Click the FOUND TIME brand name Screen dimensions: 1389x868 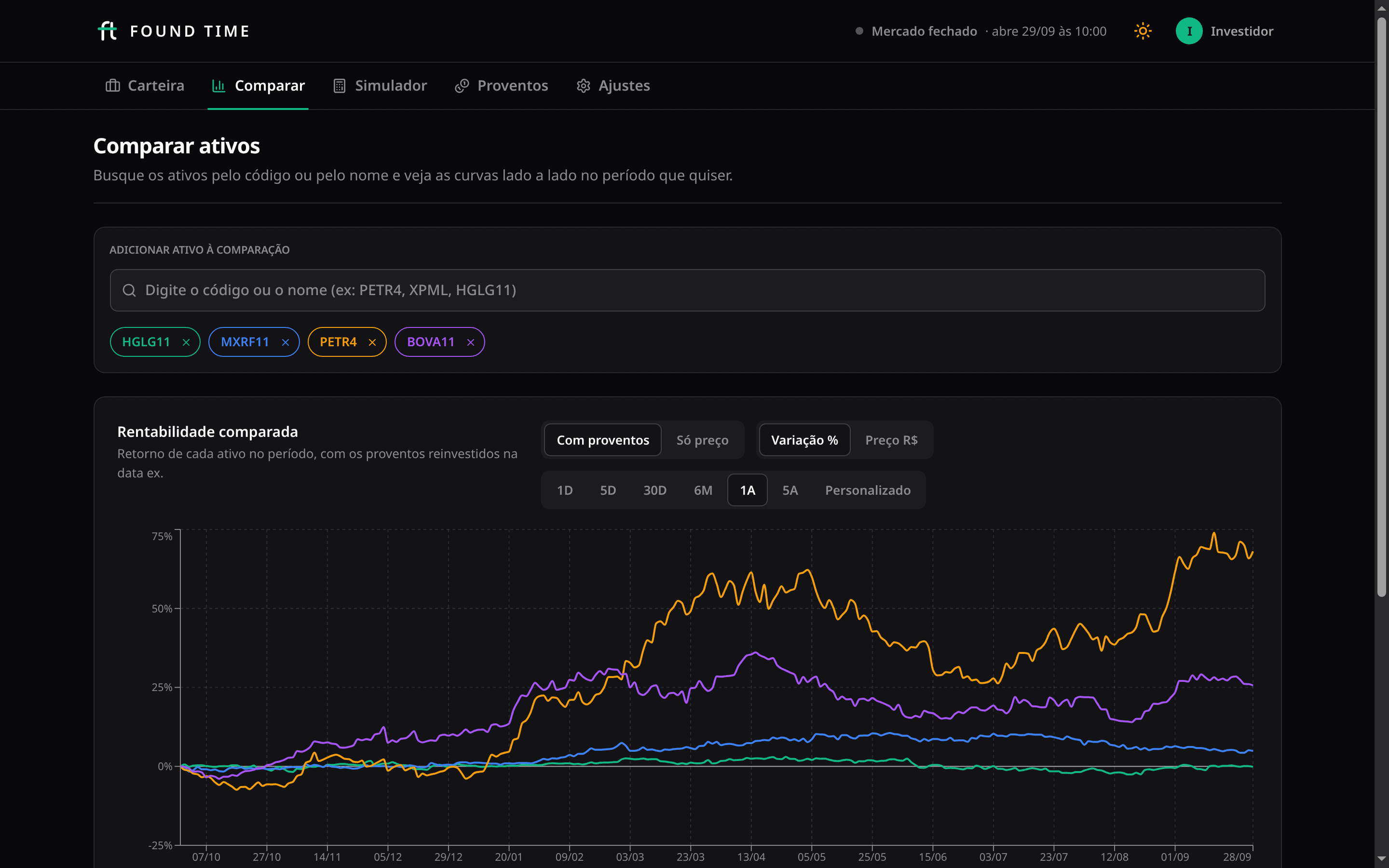click(x=190, y=31)
